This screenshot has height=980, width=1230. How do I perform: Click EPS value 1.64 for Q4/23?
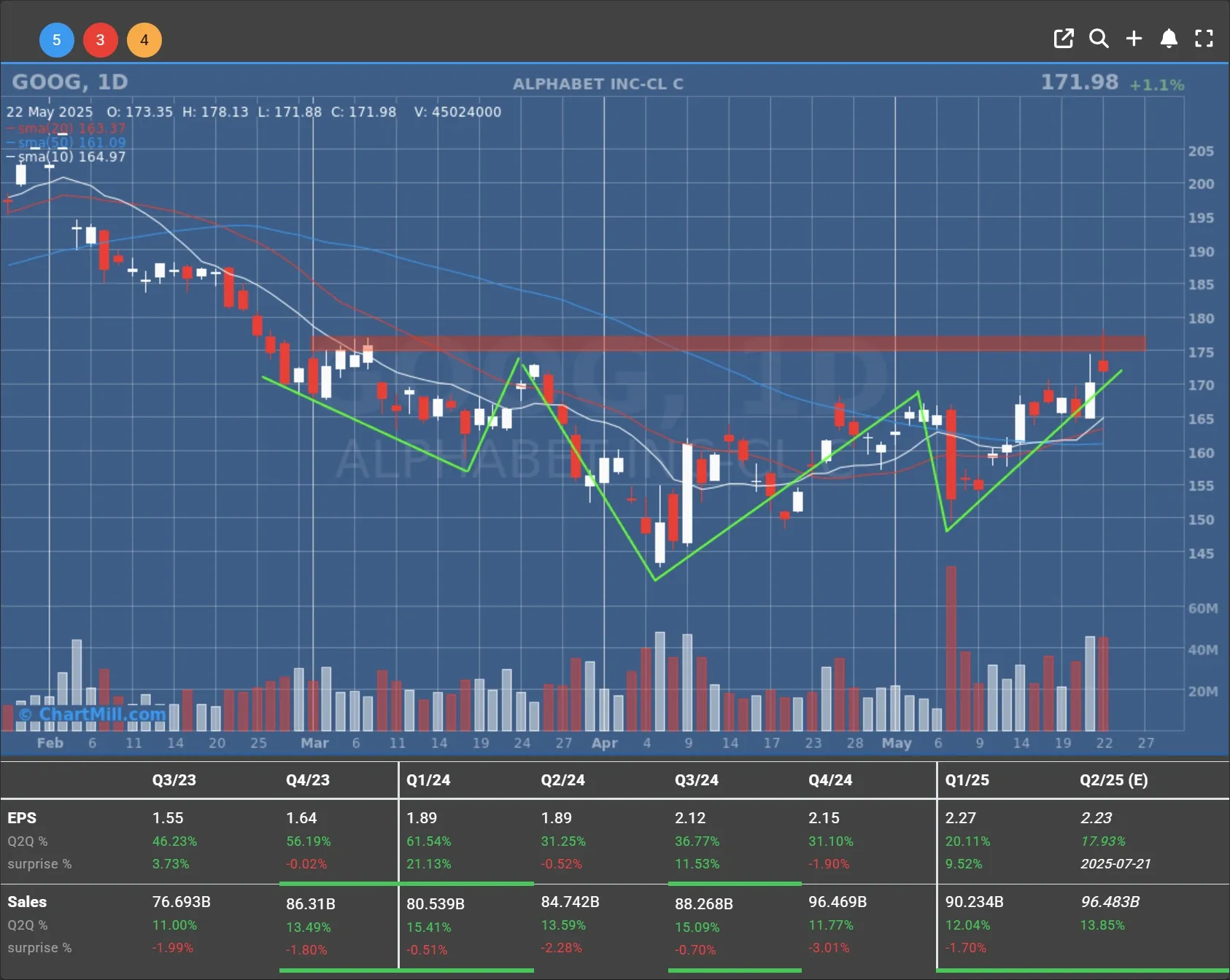click(x=301, y=818)
